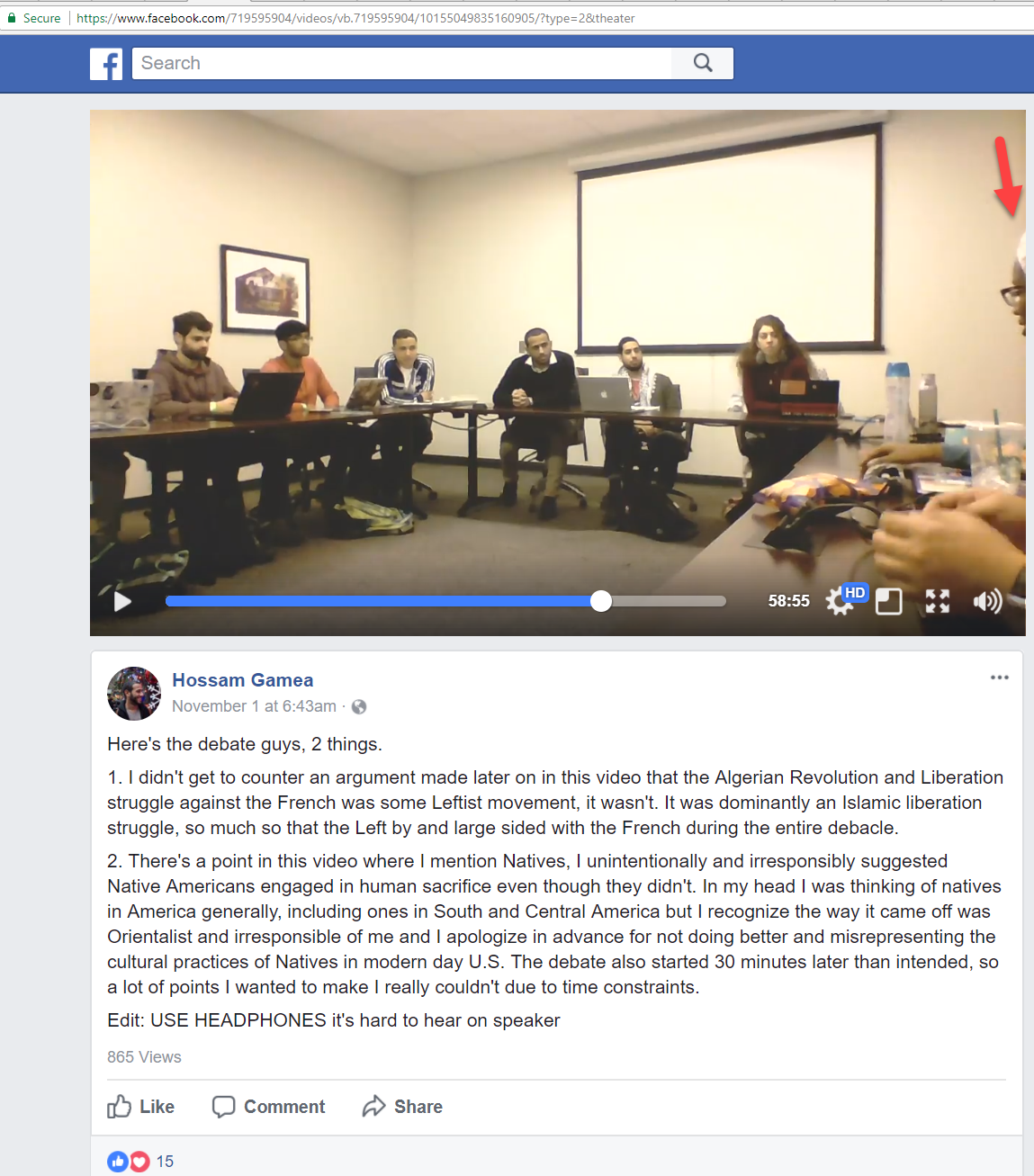This screenshot has height=1176, width=1034.
Task: Play the debate video
Action: pos(123,601)
